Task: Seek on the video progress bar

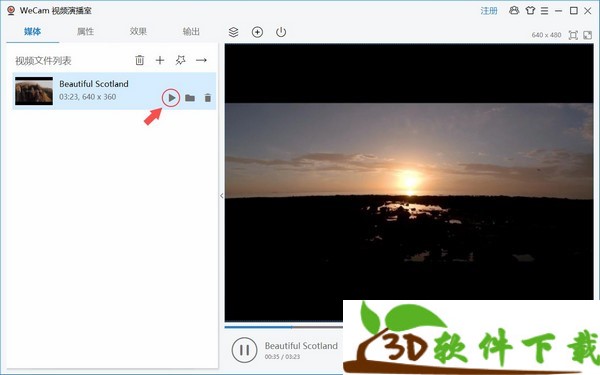Action: coord(284,327)
